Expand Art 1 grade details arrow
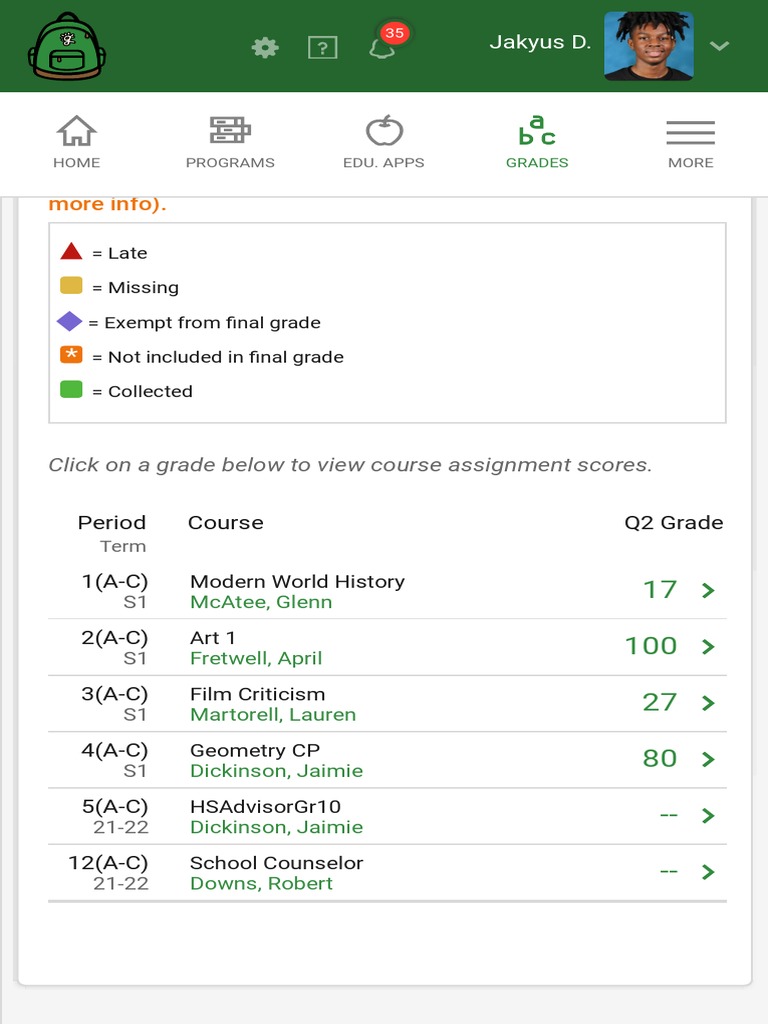The height and width of the screenshot is (1024, 768). (708, 646)
